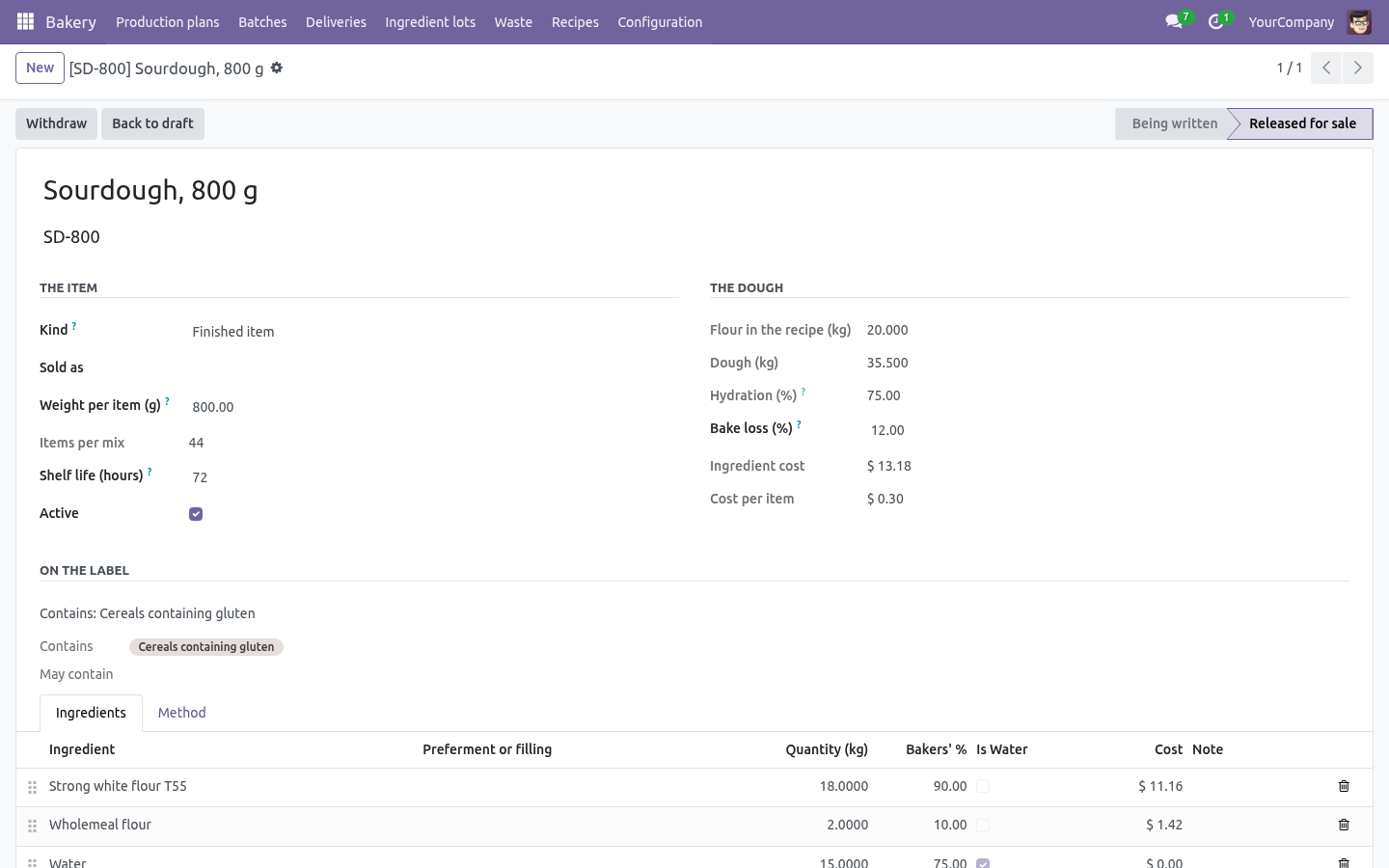
Task: Open the gear actions menu beside record title
Action: click(277, 68)
